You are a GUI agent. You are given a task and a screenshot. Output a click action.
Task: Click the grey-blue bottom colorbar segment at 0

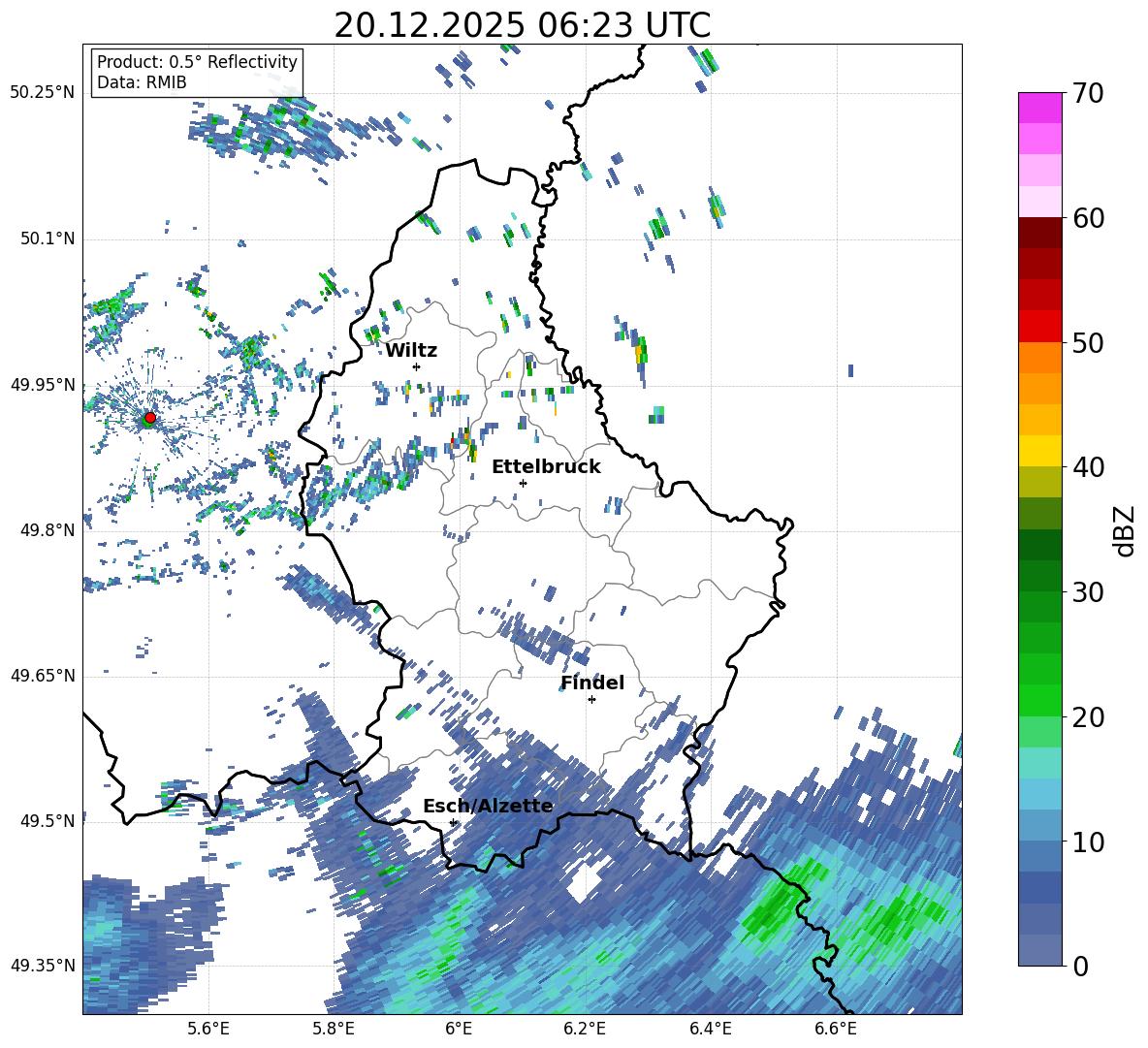click(x=1039, y=950)
